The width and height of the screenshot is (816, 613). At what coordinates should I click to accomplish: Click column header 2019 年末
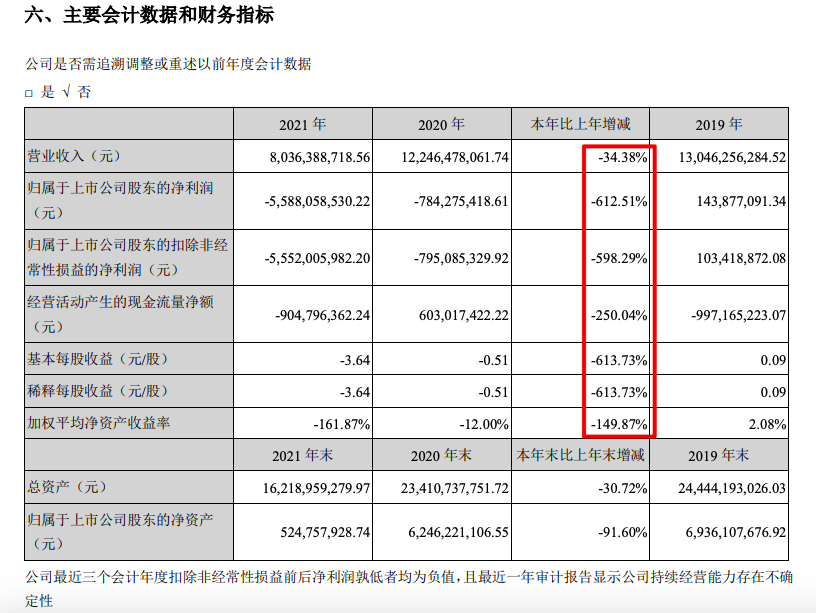tap(719, 456)
